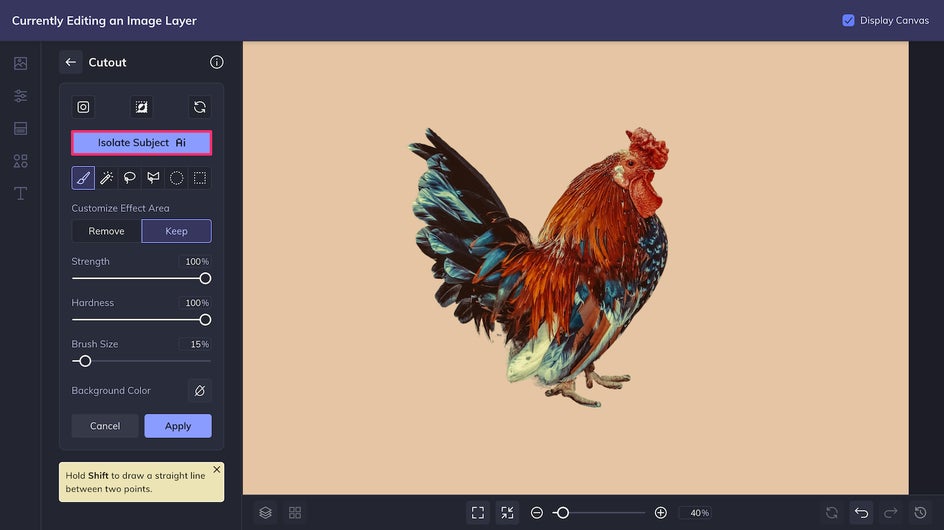Screen dimensions: 944x530
Task: Click the Brush Size slider handle
Action: [x=85, y=361]
